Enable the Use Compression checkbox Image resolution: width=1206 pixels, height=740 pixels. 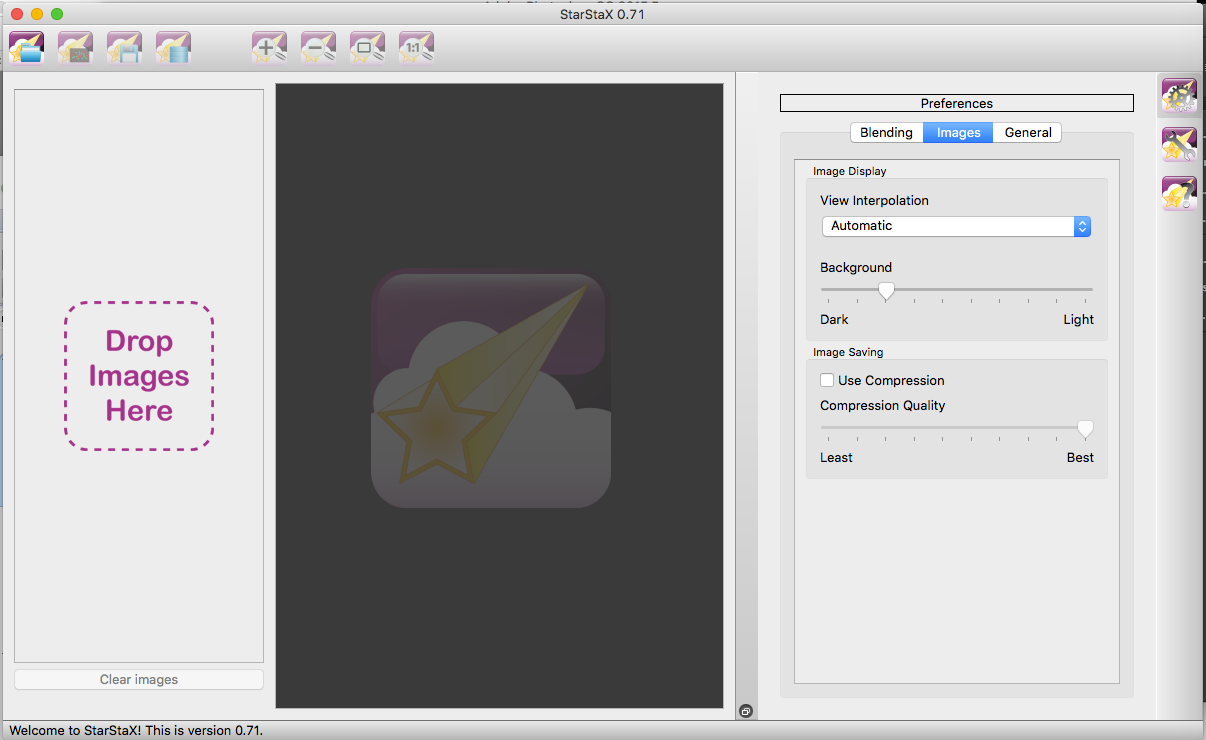(827, 380)
